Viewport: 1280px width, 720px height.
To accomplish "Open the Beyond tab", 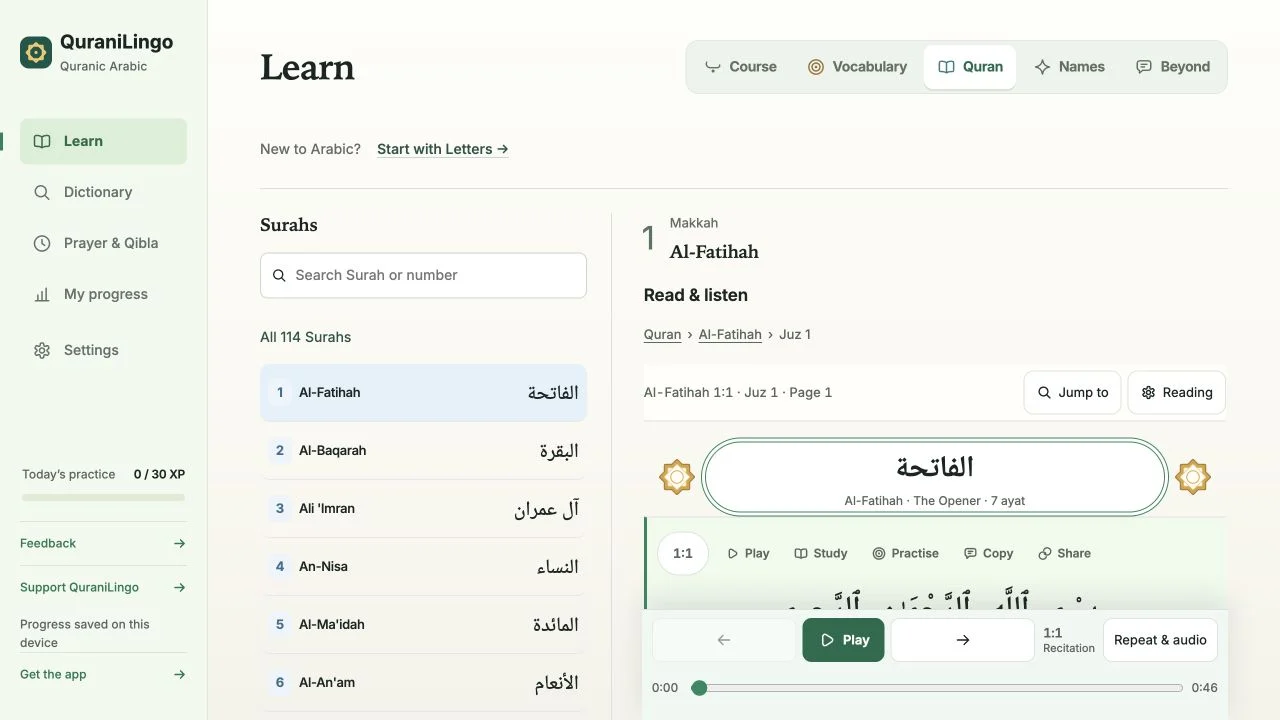I will (1173, 67).
